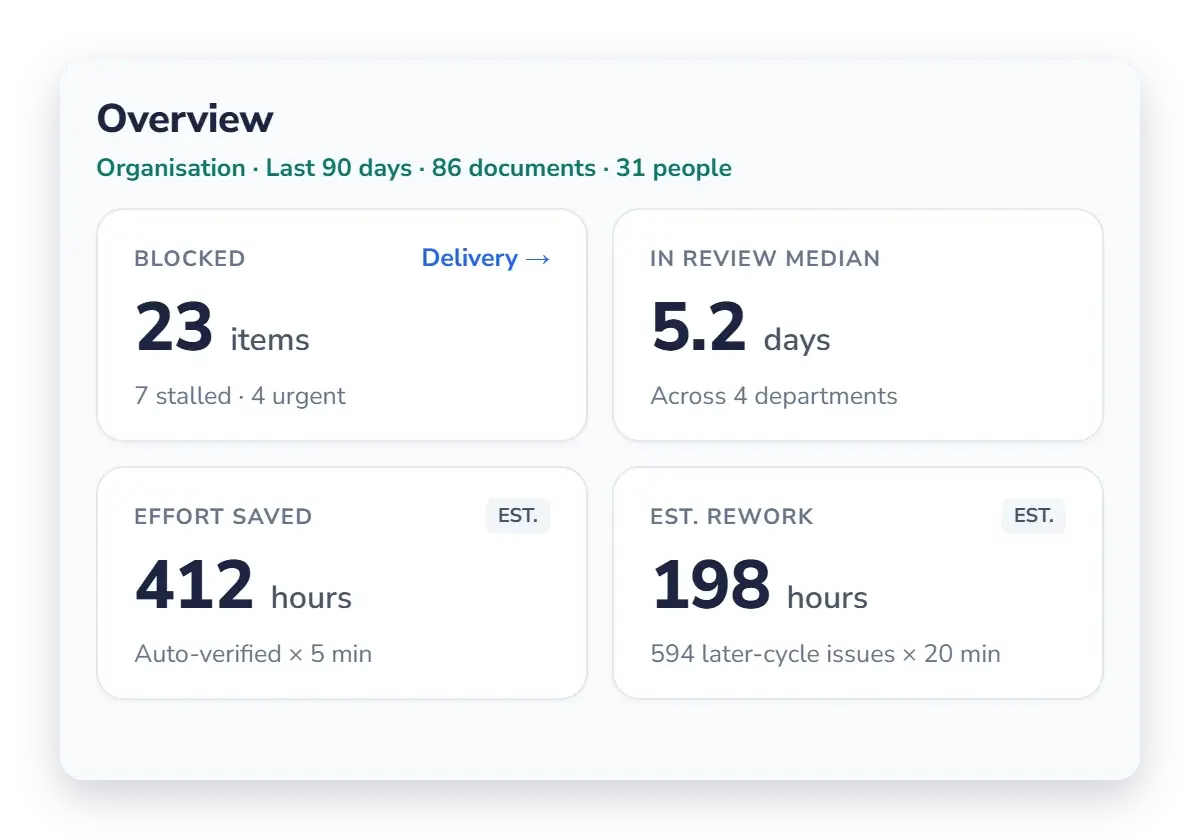Image resolution: width=1200 pixels, height=840 pixels.
Task: Click 'Across 4 departments' text
Action: click(774, 396)
